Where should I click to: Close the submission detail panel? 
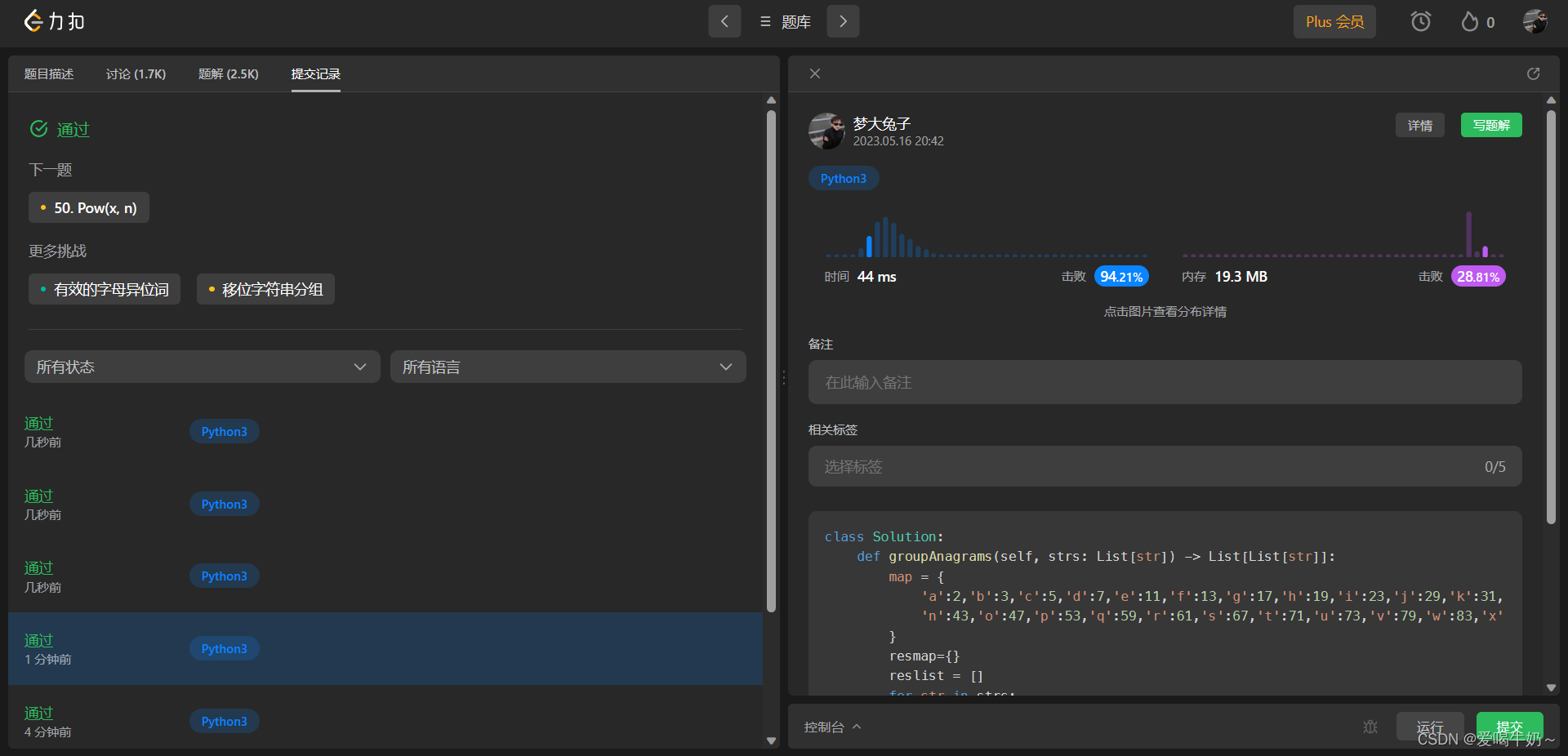coord(815,73)
